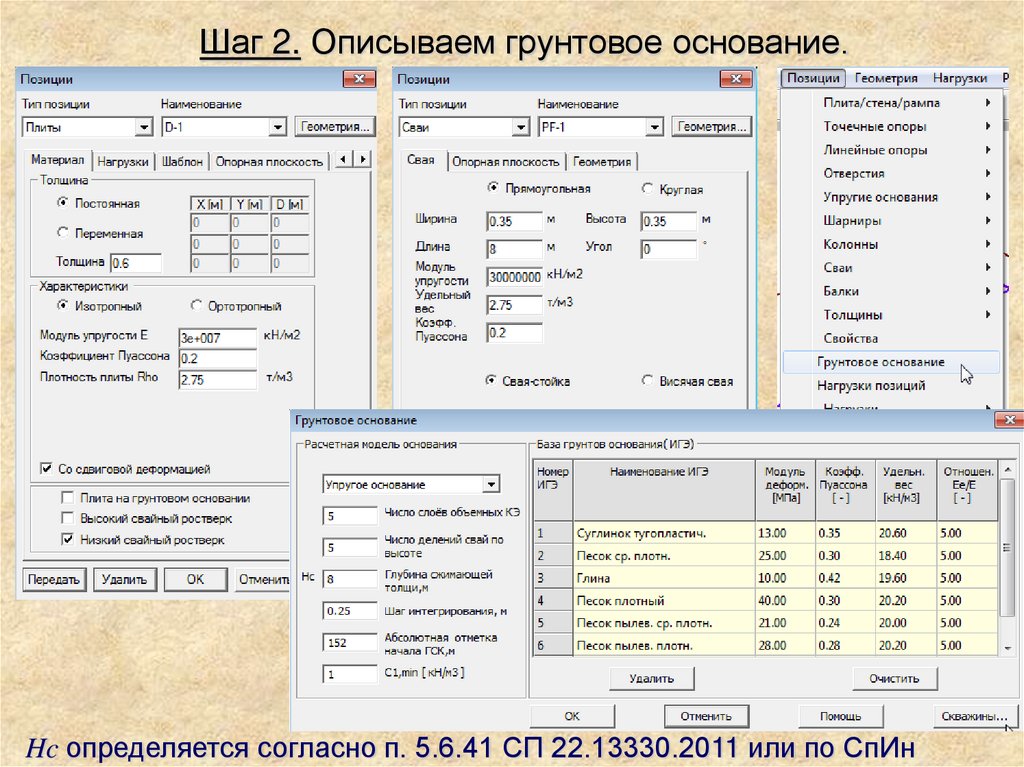This screenshot has height=767, width=1024.
Task: Expand Шарниры submenu
Action: click(x=891, y=220)
